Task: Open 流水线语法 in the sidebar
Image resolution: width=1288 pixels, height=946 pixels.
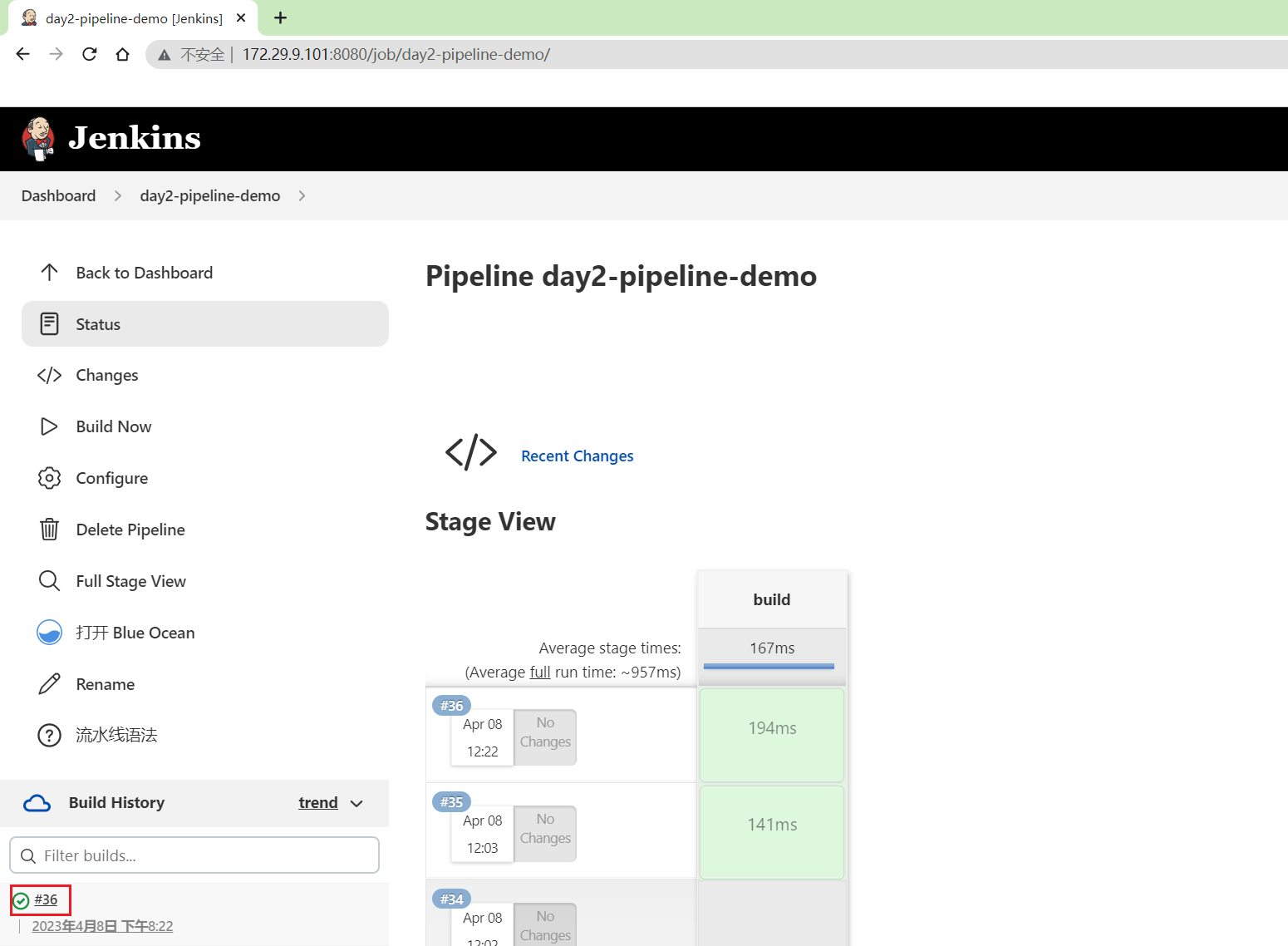Action: click(x=205, y=736)
